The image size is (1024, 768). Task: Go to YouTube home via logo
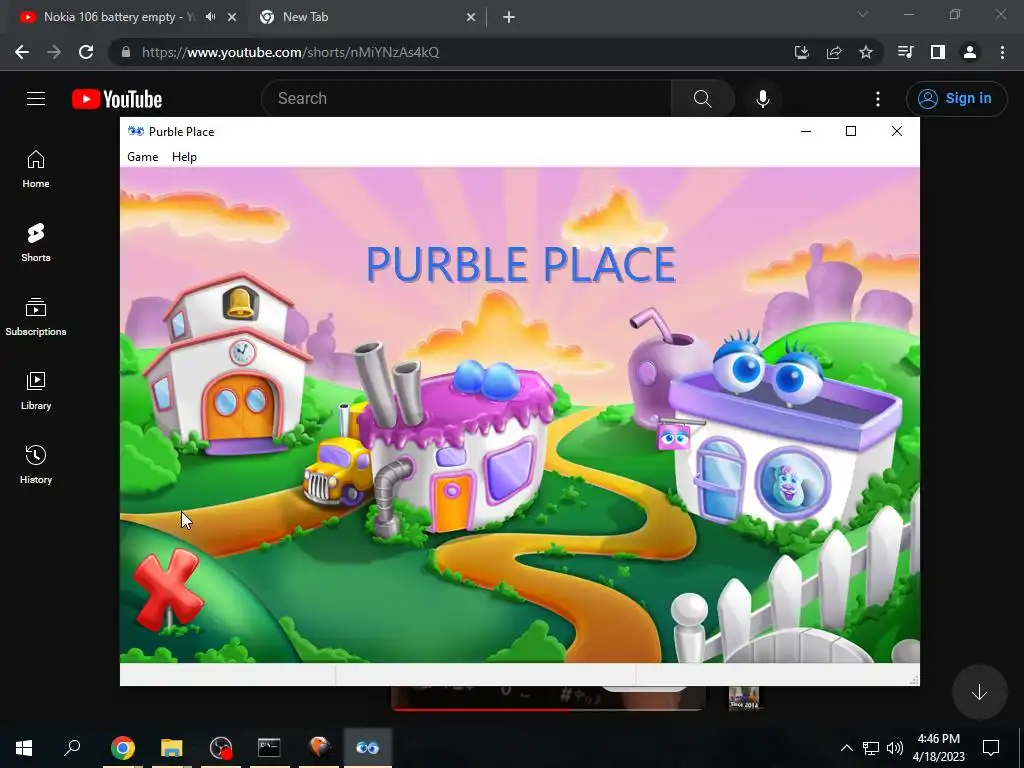[117, 99]
